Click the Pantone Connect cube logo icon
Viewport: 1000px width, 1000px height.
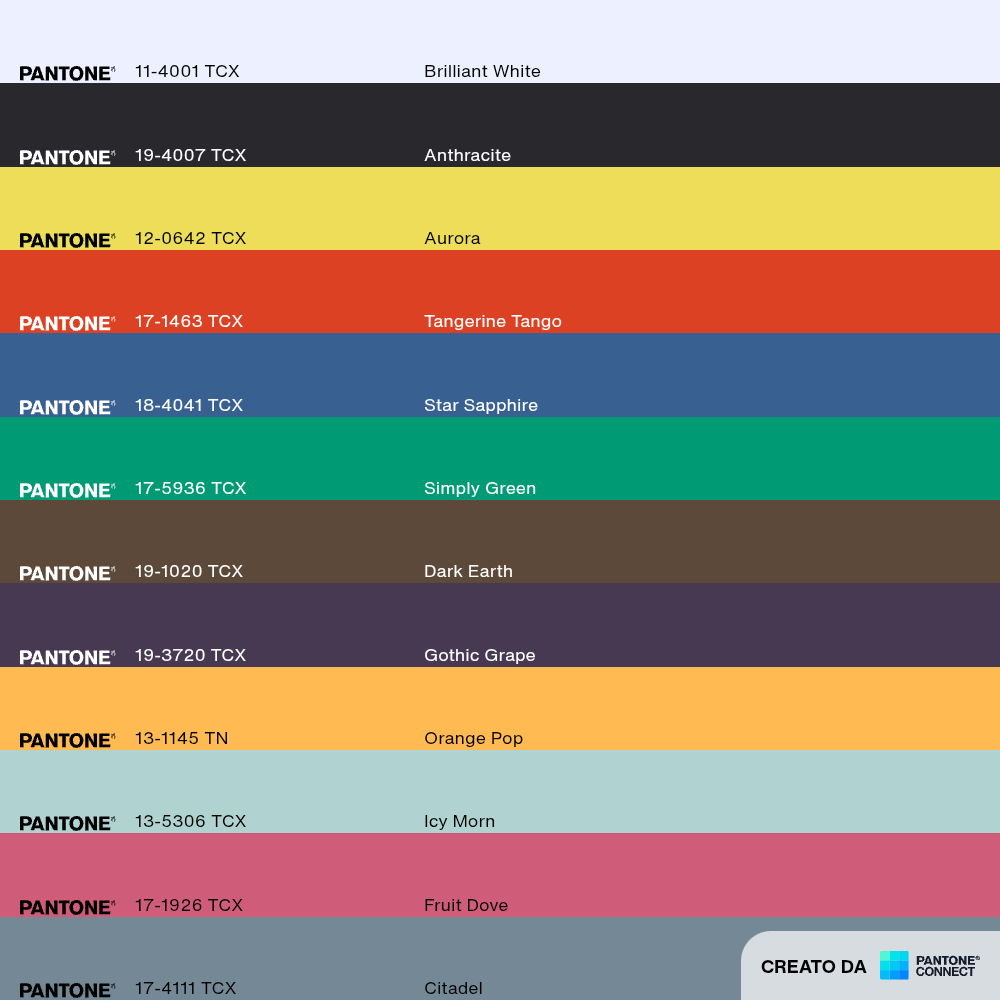pos(893,965)
